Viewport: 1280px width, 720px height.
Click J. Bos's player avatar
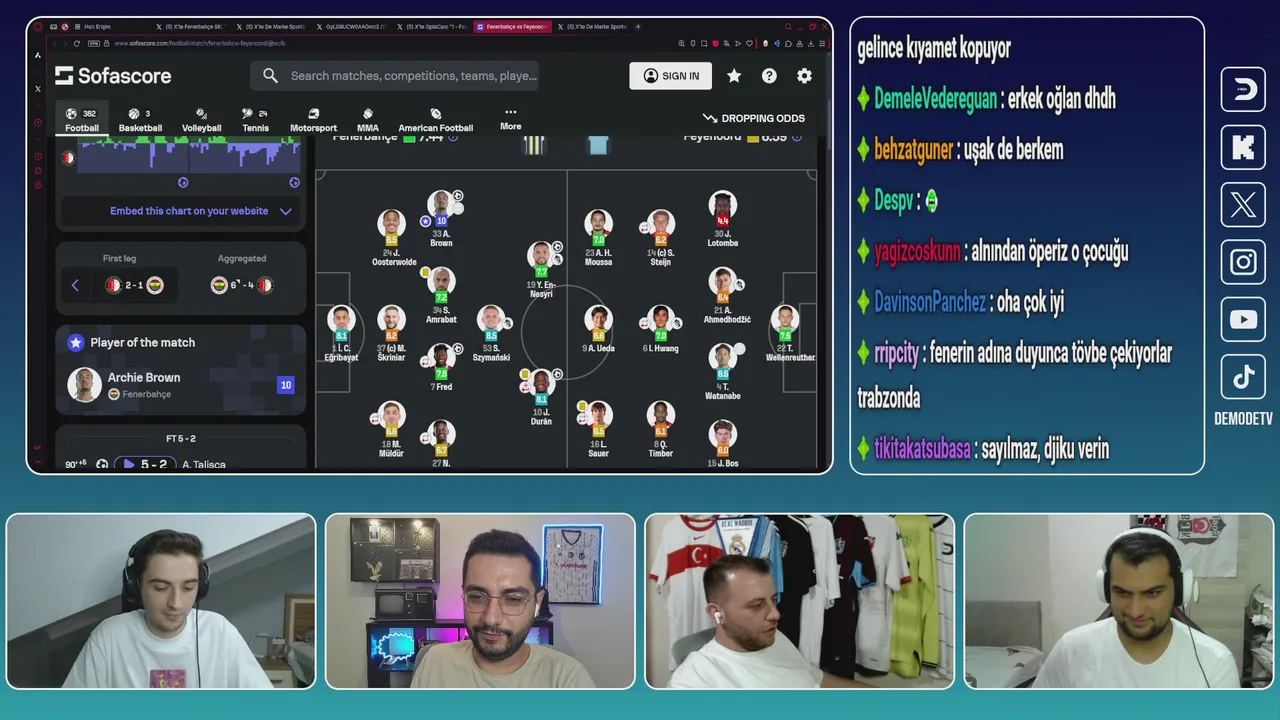point(722,434)
